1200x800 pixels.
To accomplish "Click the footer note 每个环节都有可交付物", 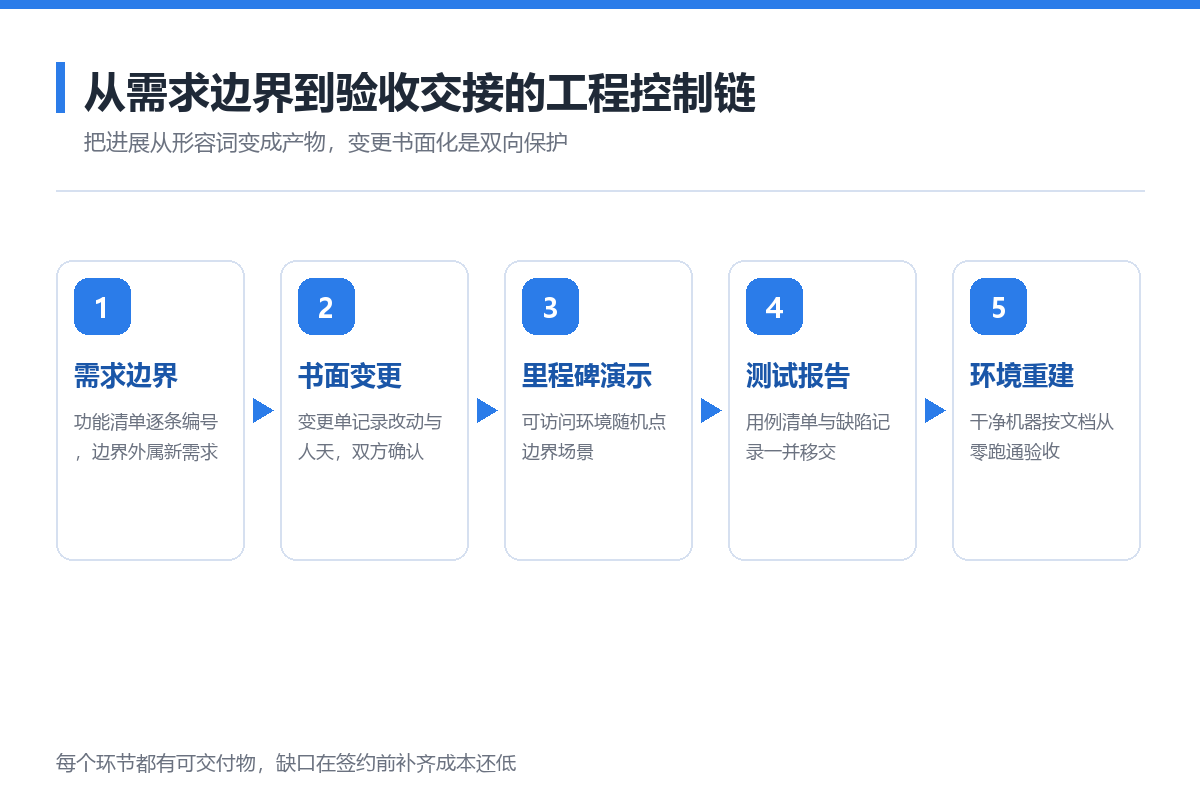I will click(x=158, y=764).
